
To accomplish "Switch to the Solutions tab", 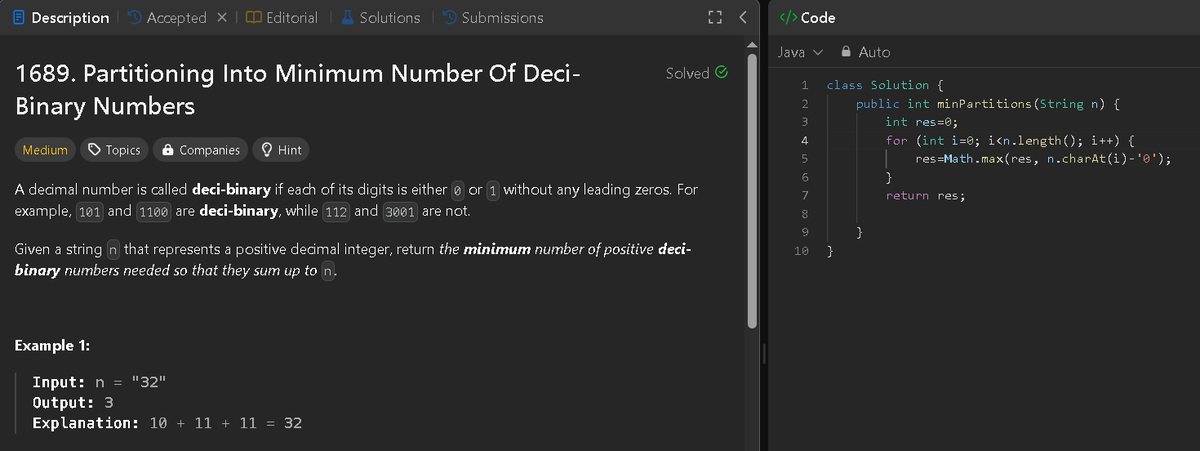I will [x=379, y=17].
